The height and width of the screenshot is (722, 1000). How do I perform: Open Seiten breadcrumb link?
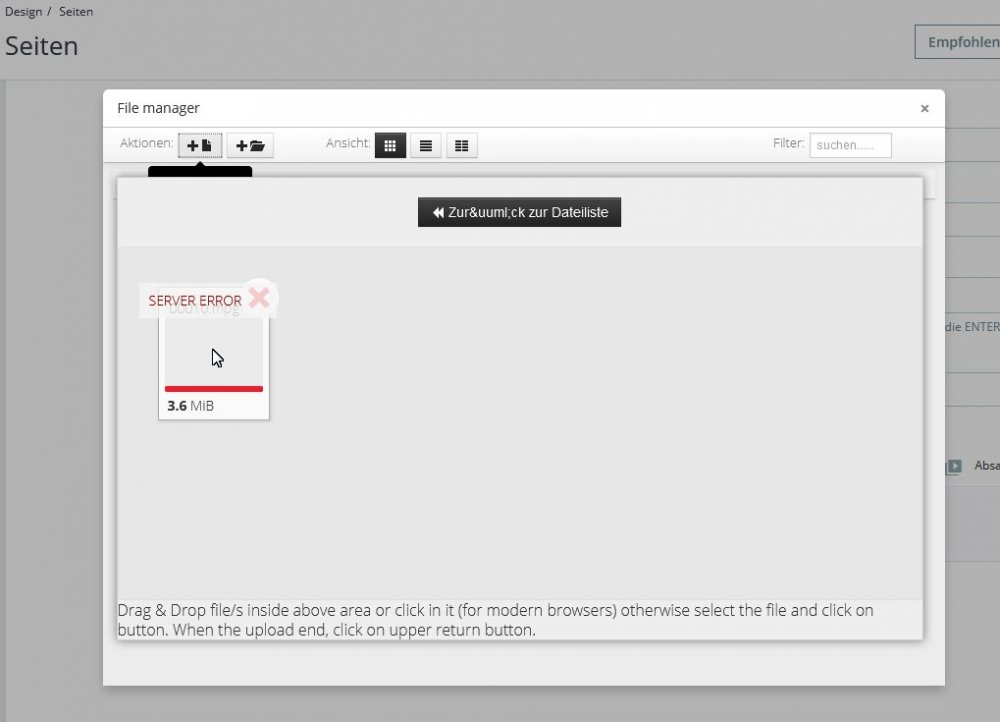76,11
